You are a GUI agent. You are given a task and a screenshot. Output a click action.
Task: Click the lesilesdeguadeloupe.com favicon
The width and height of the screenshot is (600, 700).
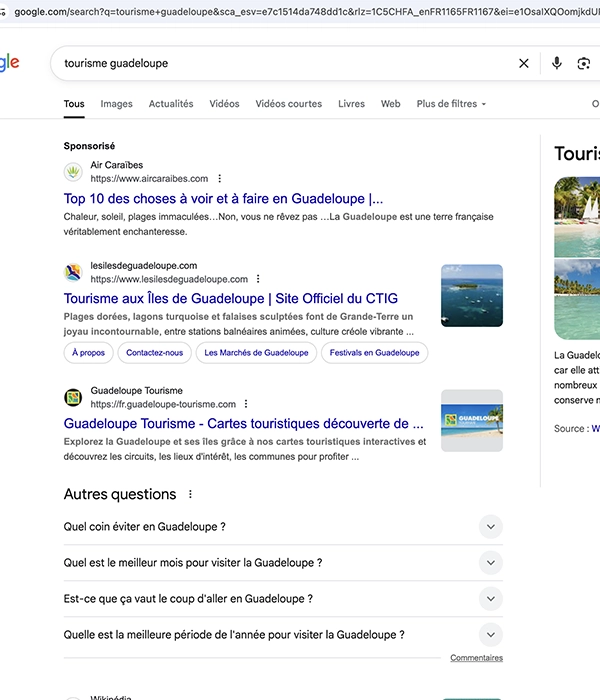73,272
